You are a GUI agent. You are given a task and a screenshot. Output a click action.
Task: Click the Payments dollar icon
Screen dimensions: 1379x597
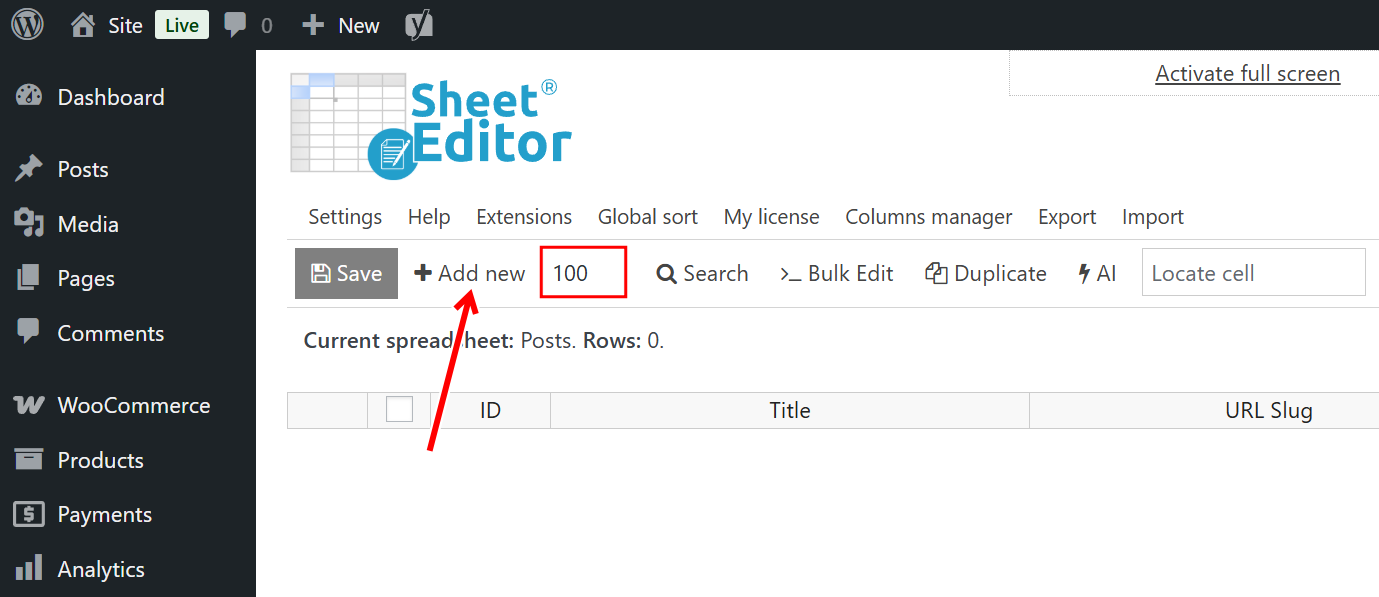click(x=29, y=514)
